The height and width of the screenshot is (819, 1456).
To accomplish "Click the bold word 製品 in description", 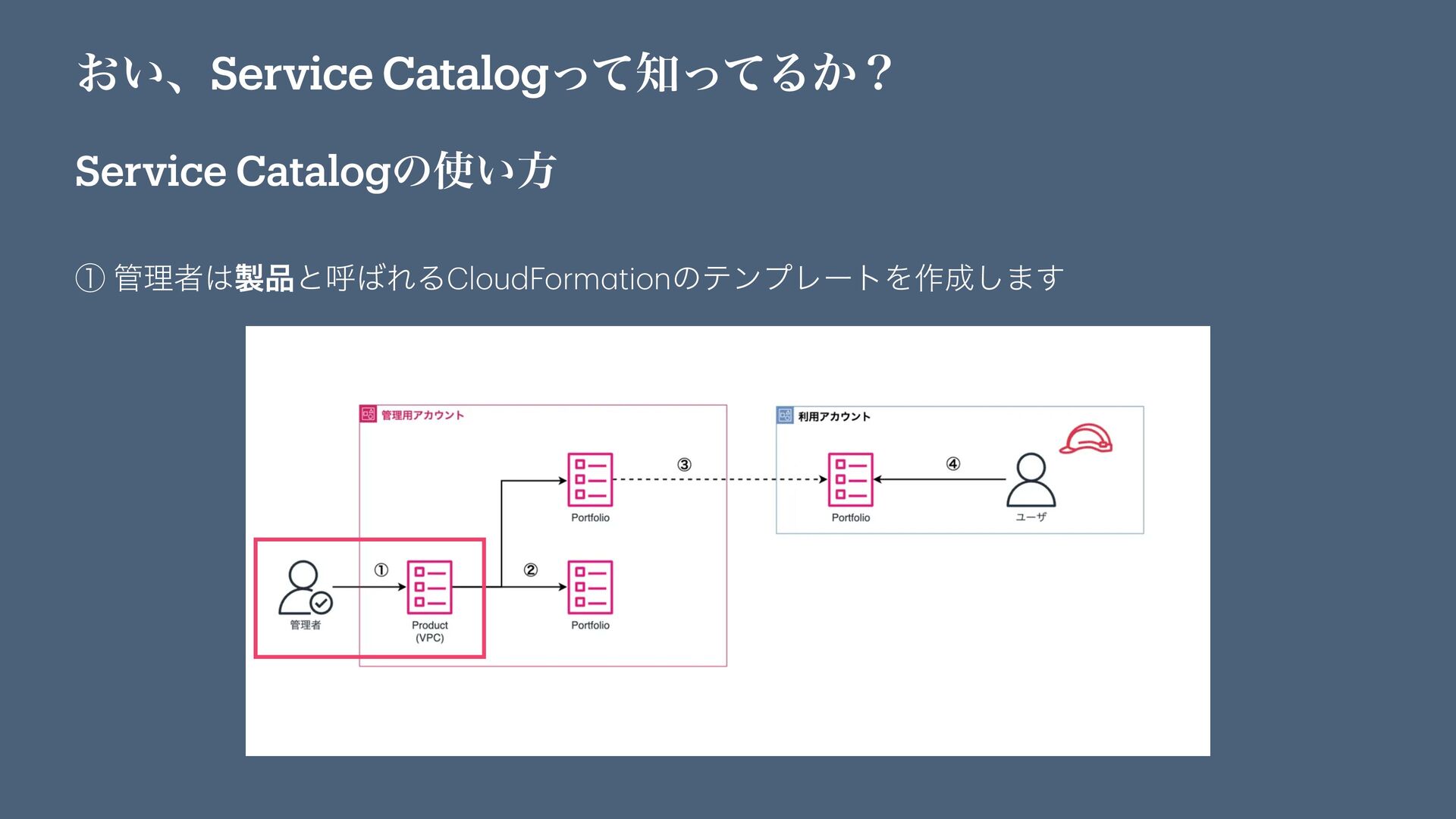I will tap(264, 278).
